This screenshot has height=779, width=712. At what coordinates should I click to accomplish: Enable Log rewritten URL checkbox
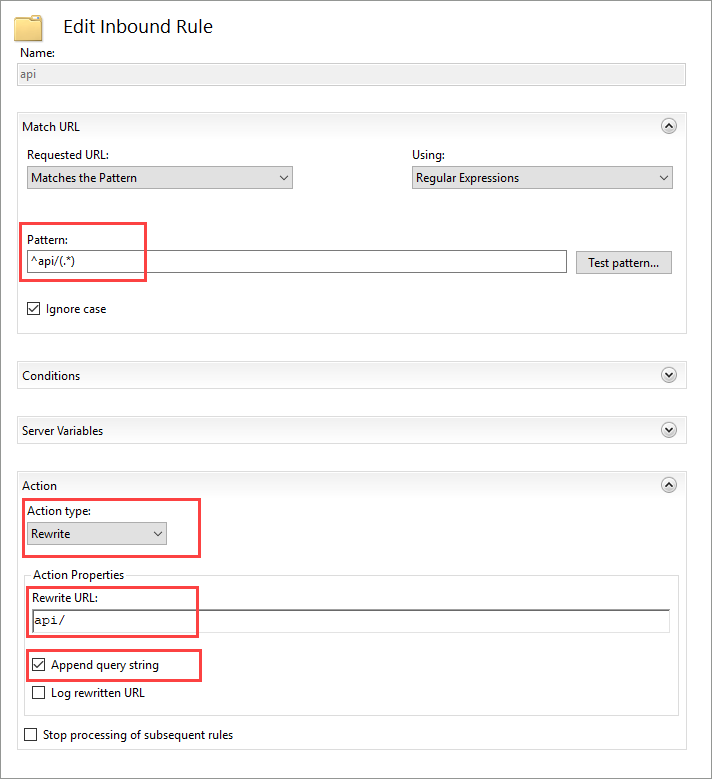38,692
